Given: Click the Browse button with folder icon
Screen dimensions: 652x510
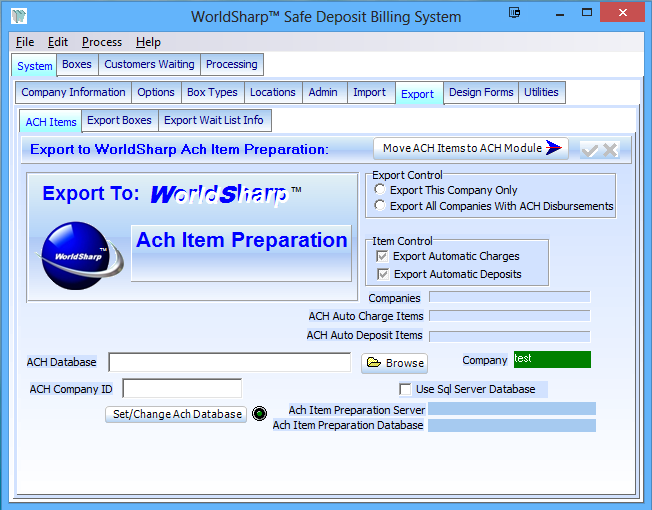Looking at the screenshot, I should (395, 363).
